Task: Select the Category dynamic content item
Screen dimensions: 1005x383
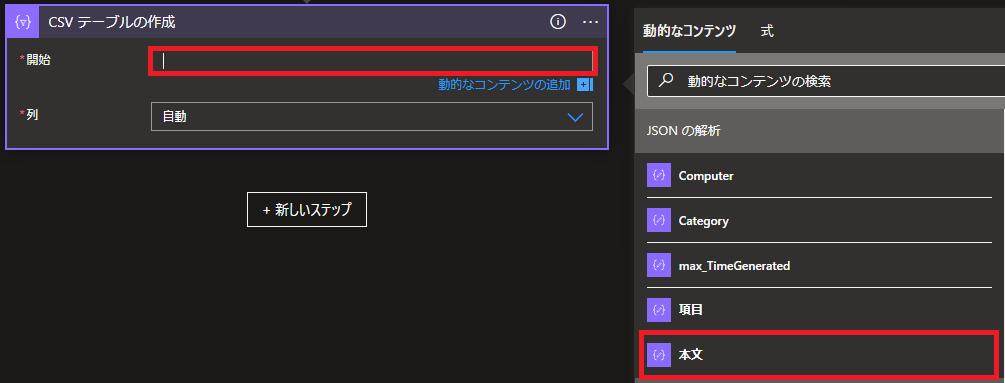Action: pyautogui.click(x=820, y=220)
